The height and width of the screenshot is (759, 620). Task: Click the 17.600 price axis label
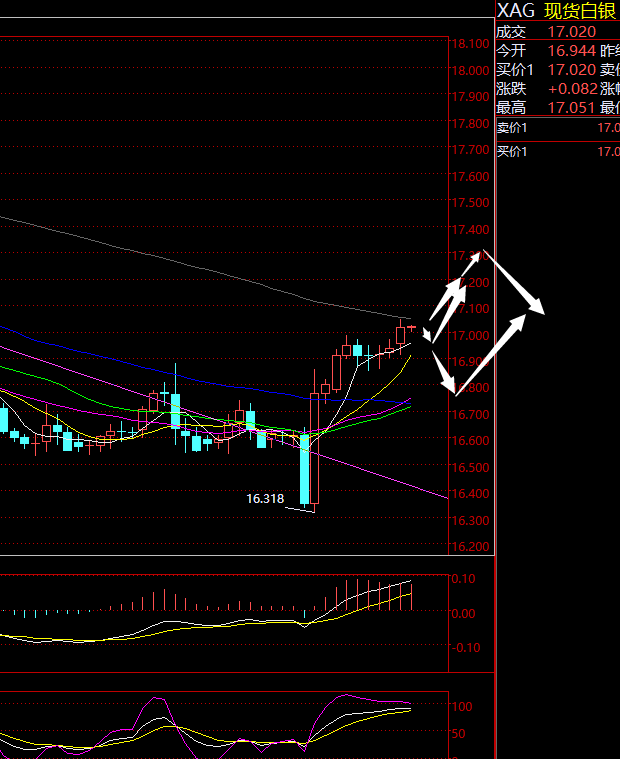click(470, 177)
